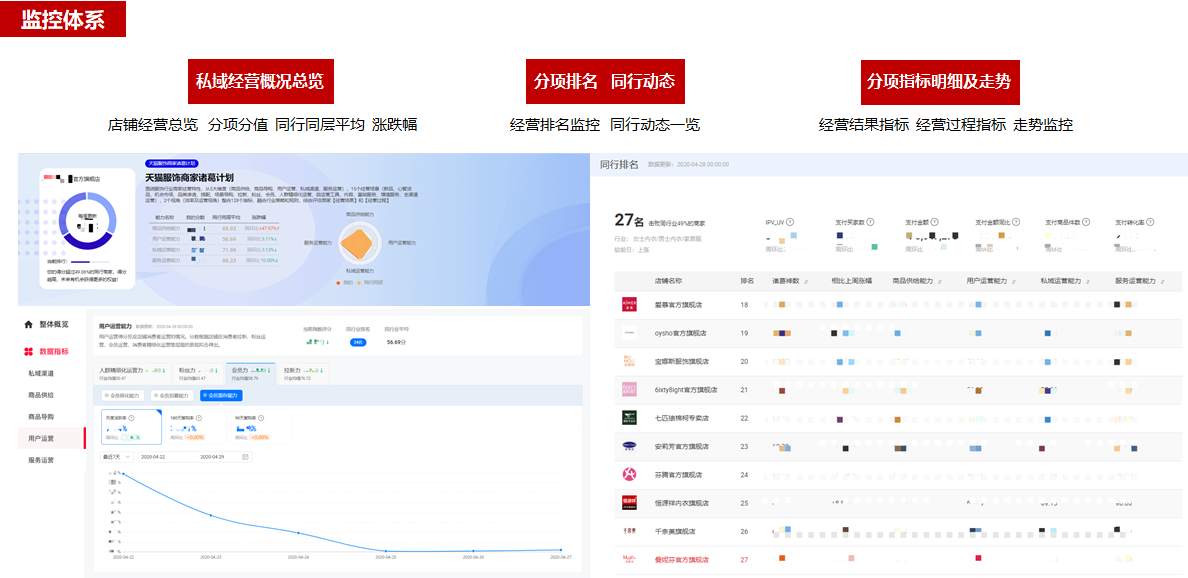Click the 天猫服饰商家诸葛计划 blue badge
This screenshot has width=1188, height=578.
(x=171, y=163)
